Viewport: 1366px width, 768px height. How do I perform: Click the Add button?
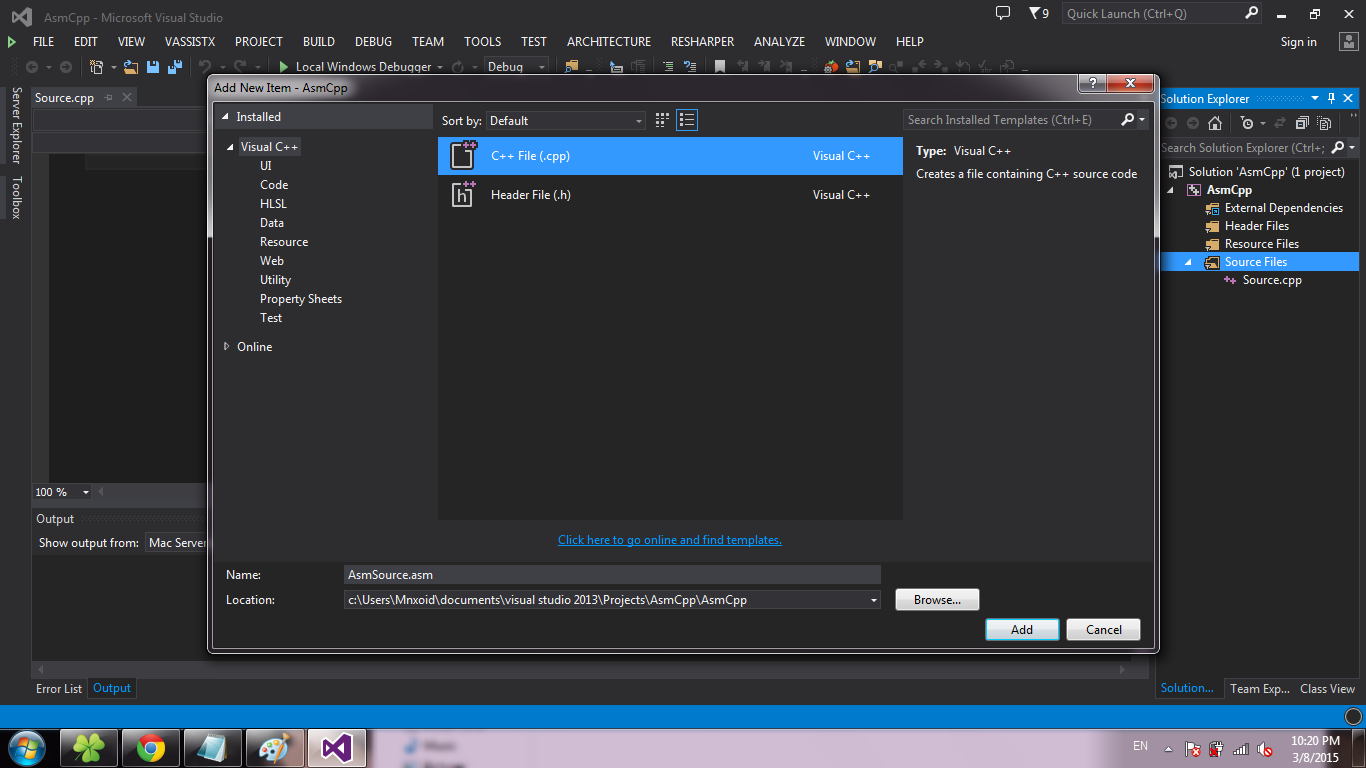1022,630
